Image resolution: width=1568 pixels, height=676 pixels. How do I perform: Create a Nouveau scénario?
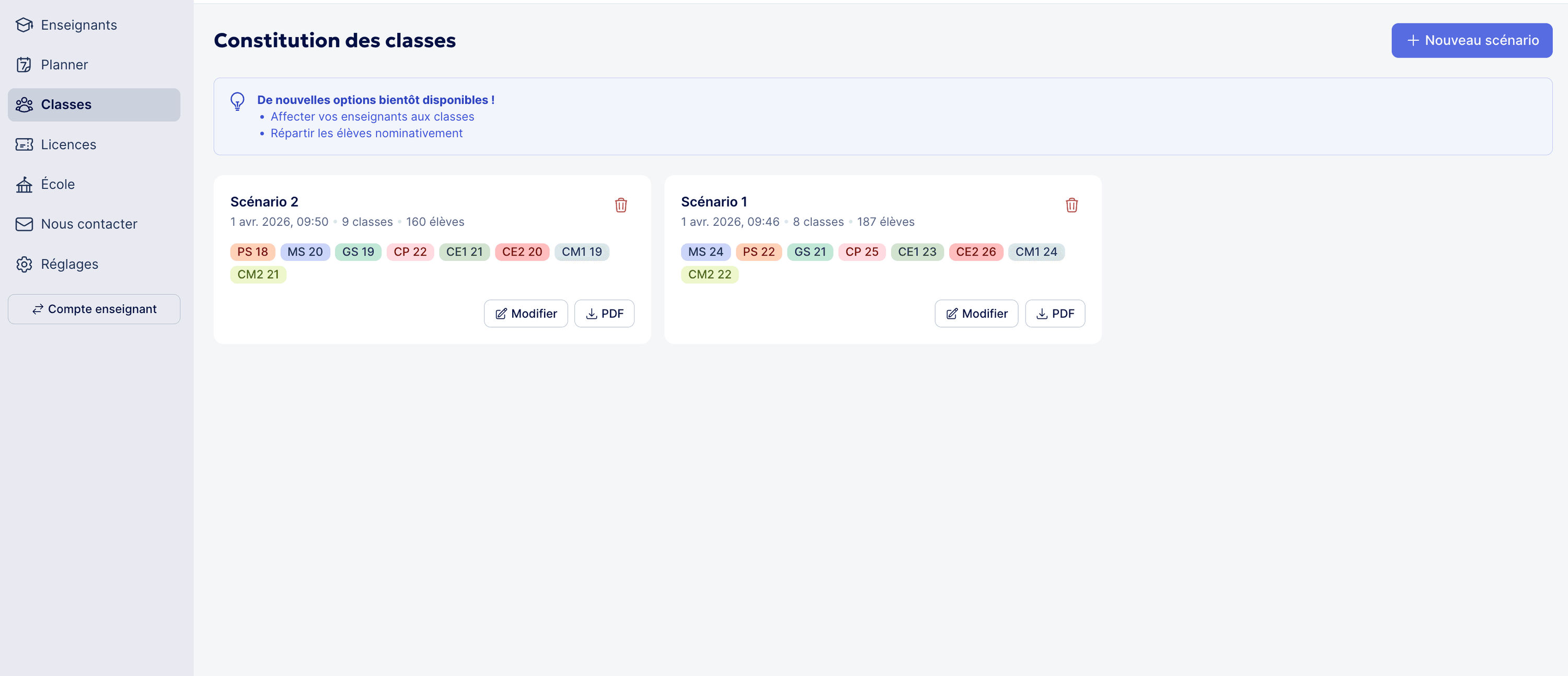tap(1471, 40)
